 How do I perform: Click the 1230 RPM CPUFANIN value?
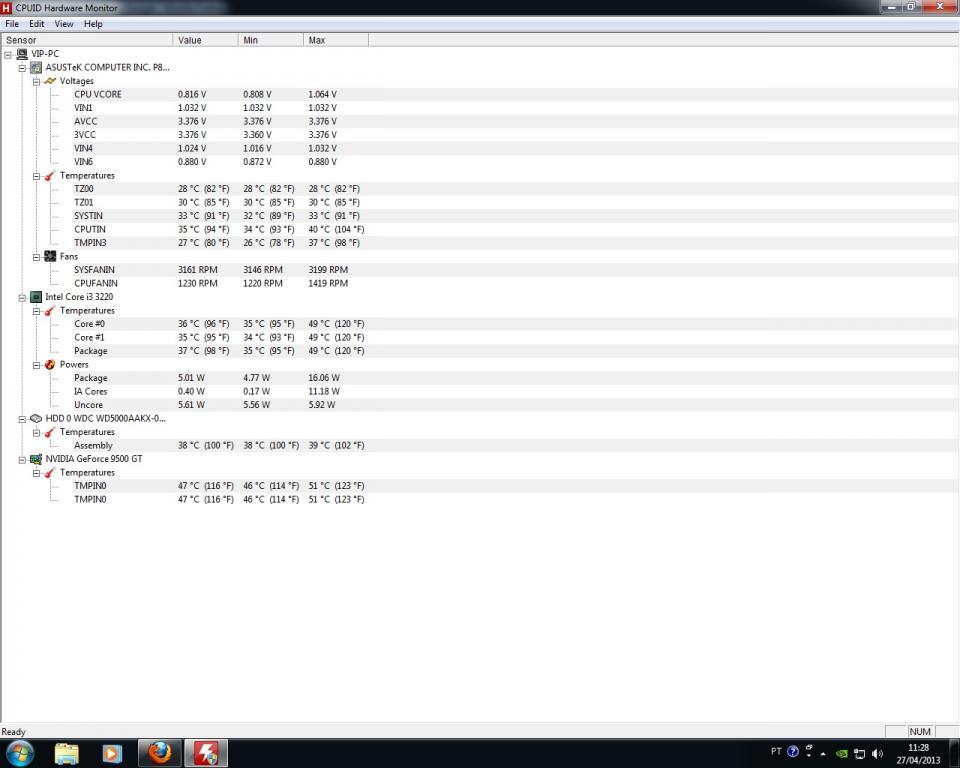(198, 284)
